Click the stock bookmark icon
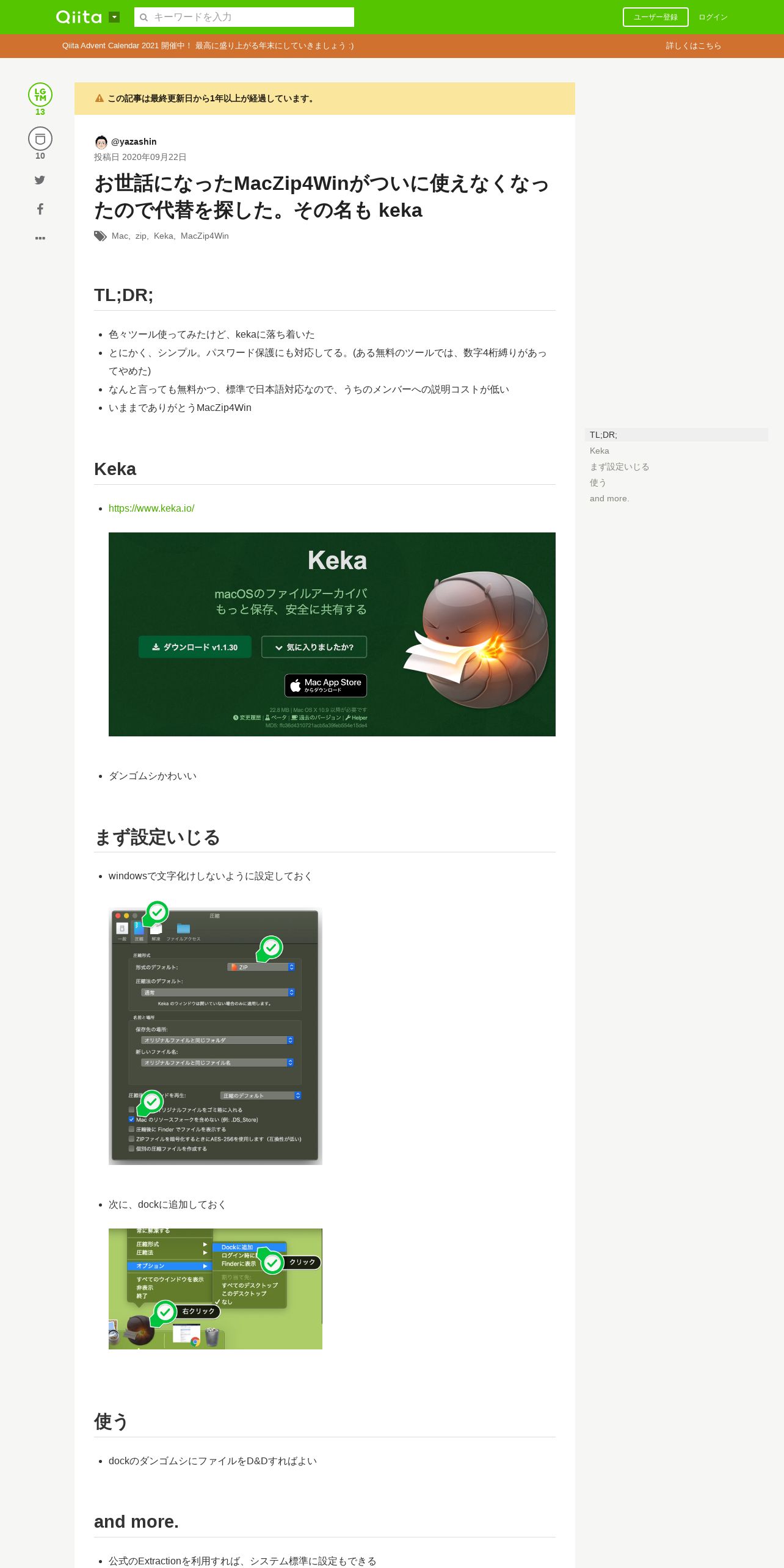The height and width of the screenshot is (1568, 784). click(x=40, y=139)
